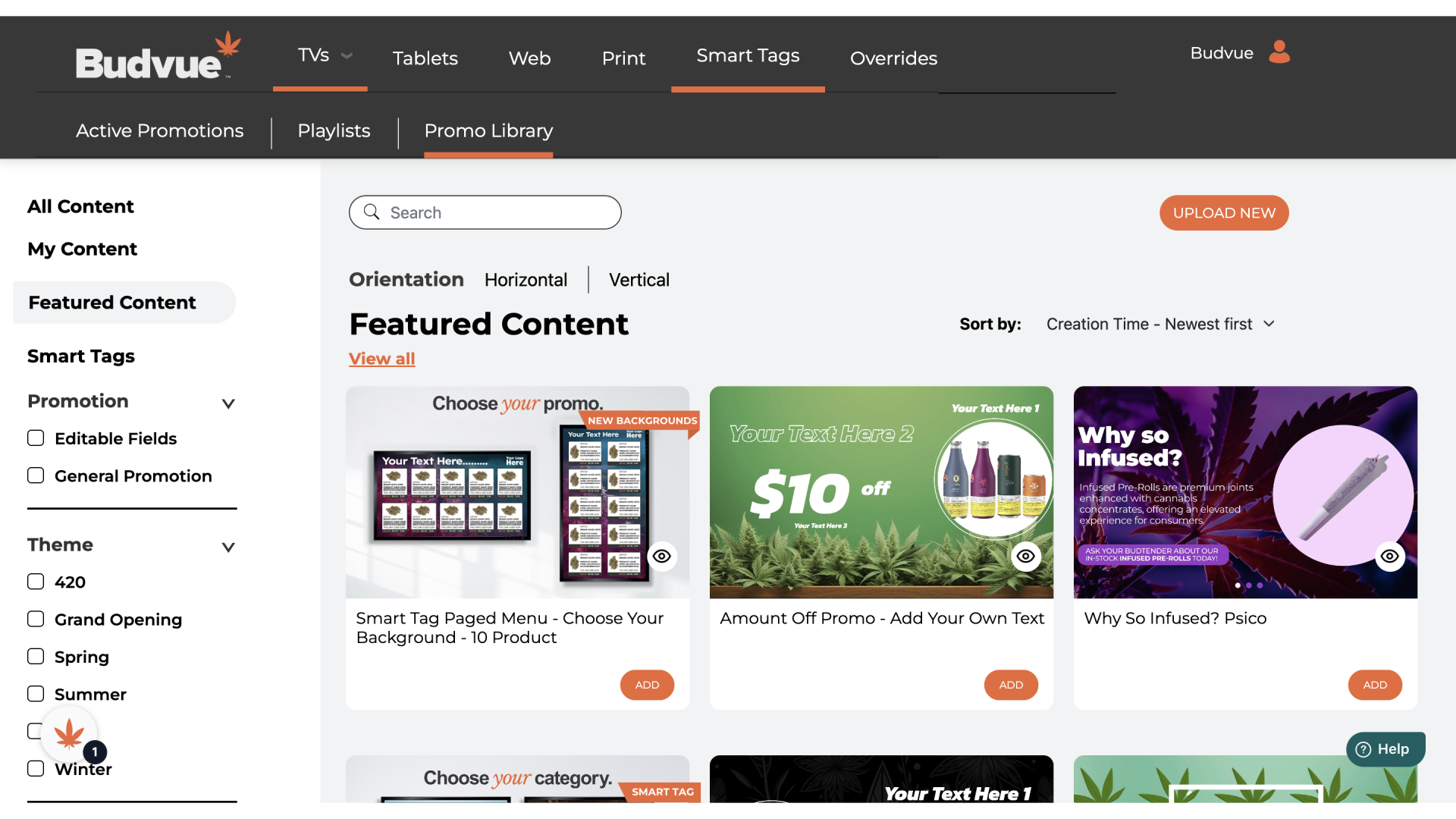Click into the Search input field
Viewport: 1456px width, 819px height.
point(485,212)
